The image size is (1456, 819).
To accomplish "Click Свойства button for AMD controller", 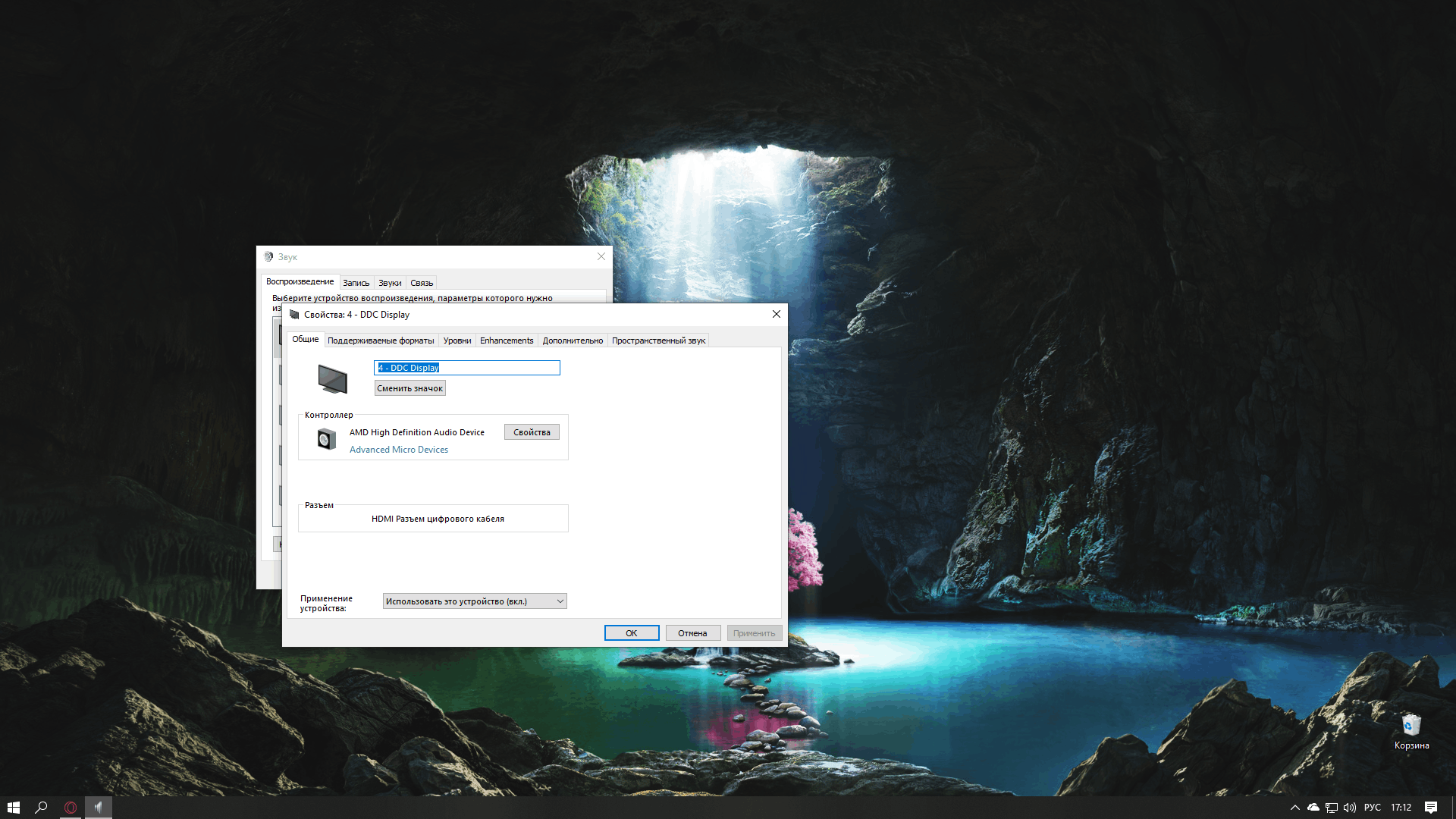I will click(532, 432).
